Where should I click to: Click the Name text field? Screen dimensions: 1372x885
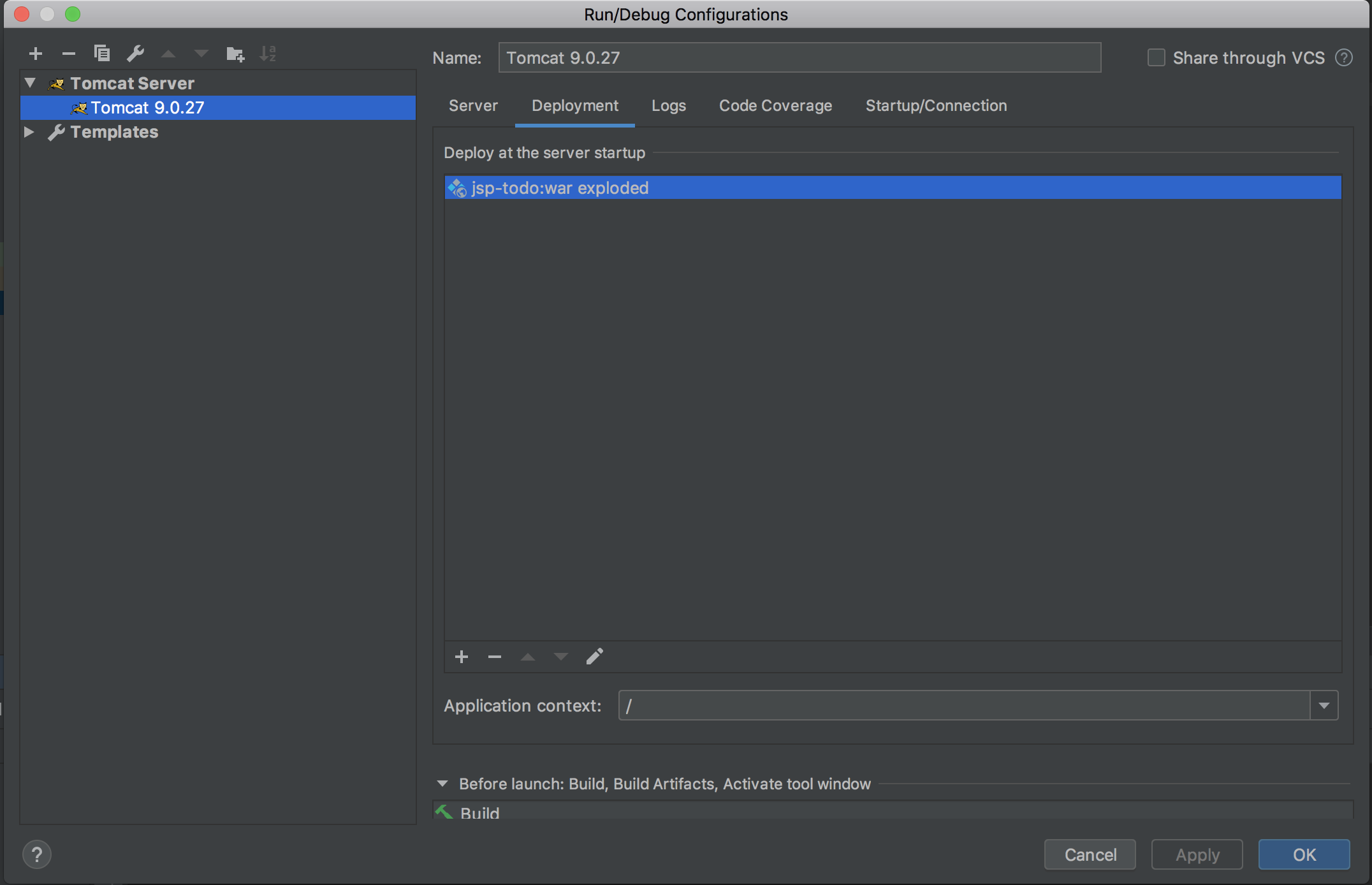click(x=799, y=58)
